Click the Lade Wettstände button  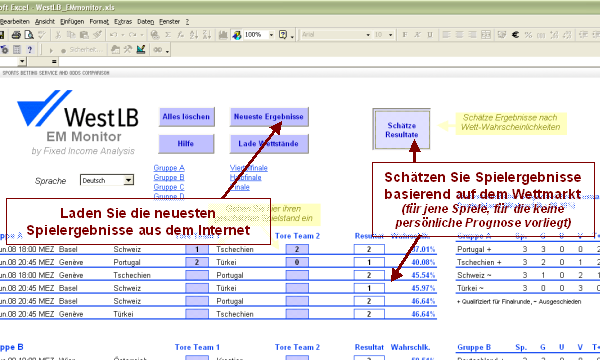[x=269, y=143]
